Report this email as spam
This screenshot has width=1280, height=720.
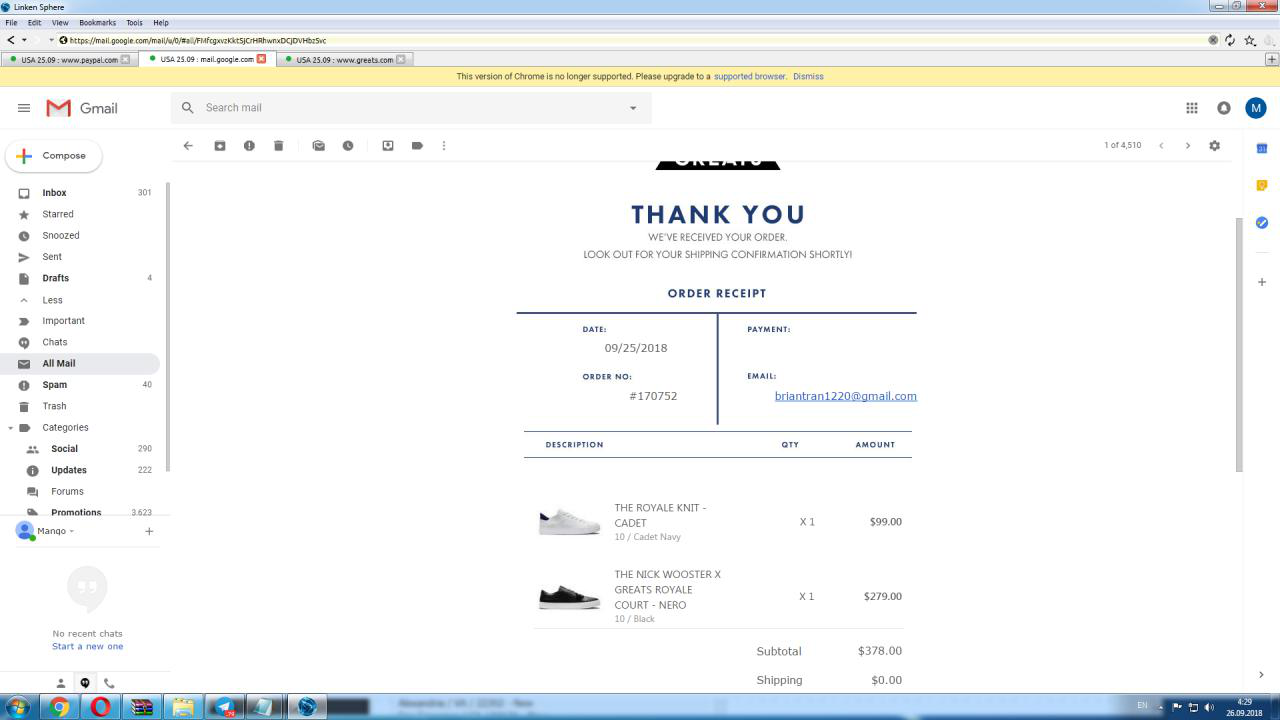click(249, 146)
